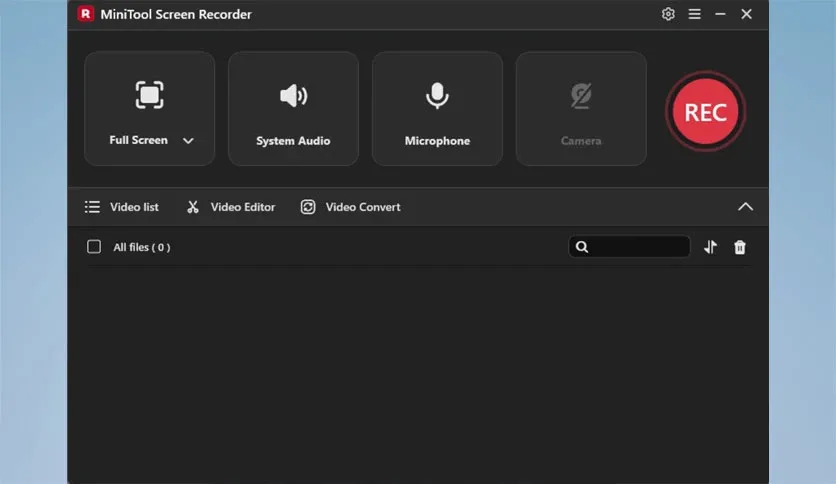Open the Video list tab
The width and height of the screenshot is (836, 484).
(122, 207)
